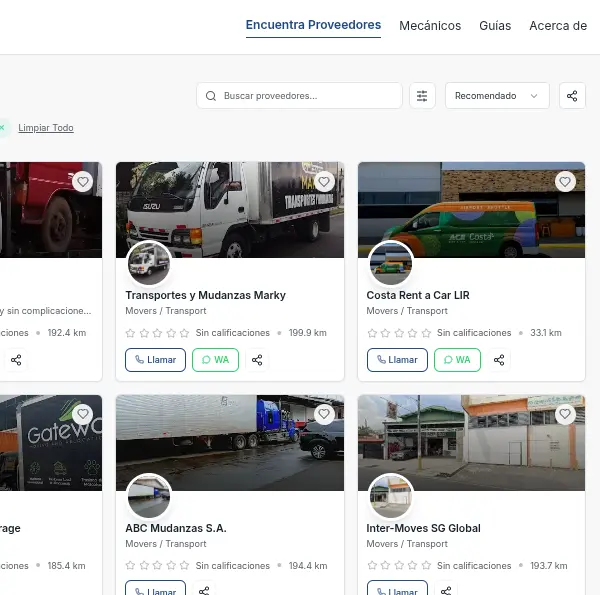Image resolution: width=600 pixels, height=595 pixels.
Task: Favorite Transportes y Mudanzas Marky with heart
Action: 324,182
